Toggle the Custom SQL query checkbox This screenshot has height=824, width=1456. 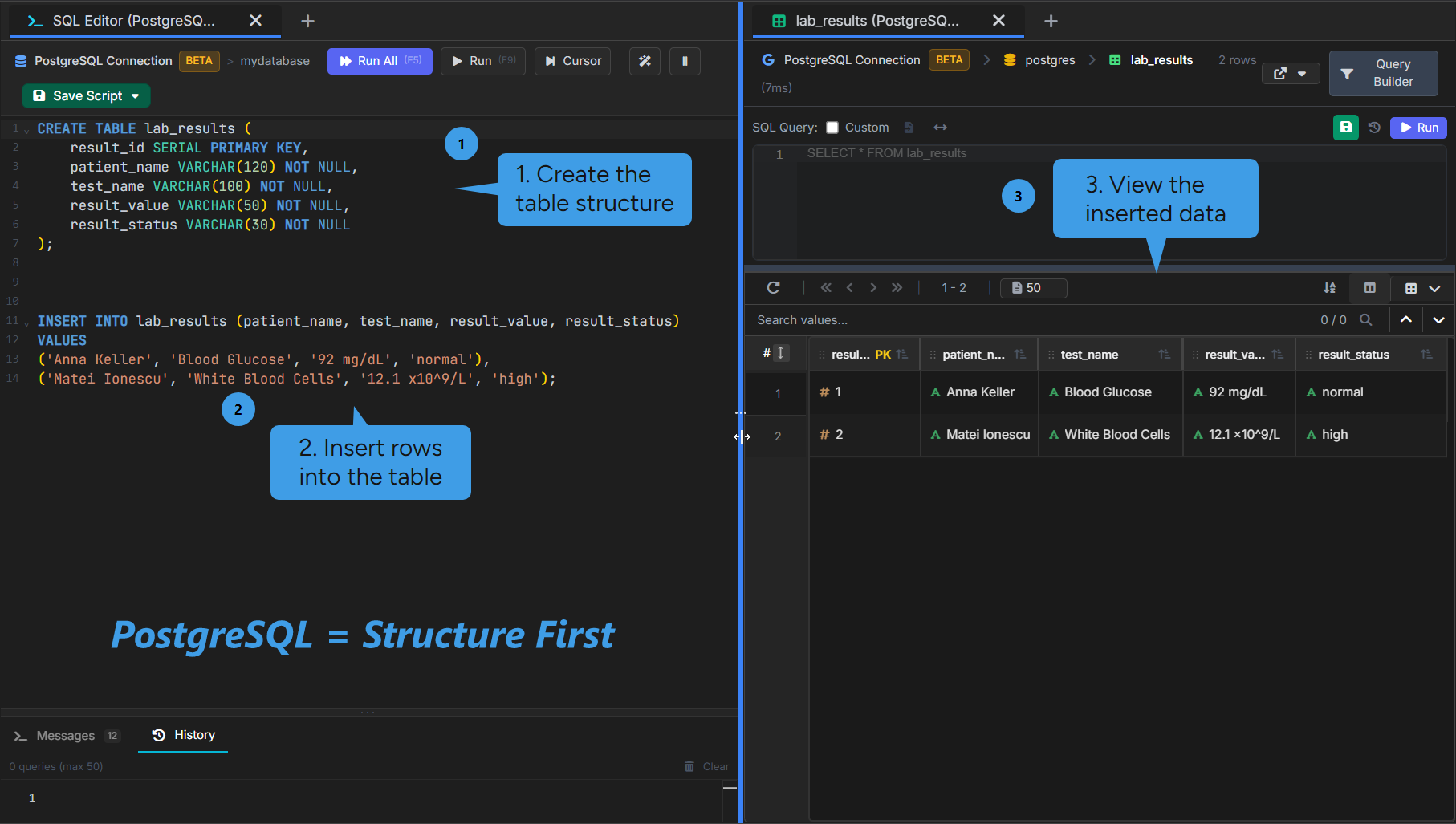coord(832,128)
